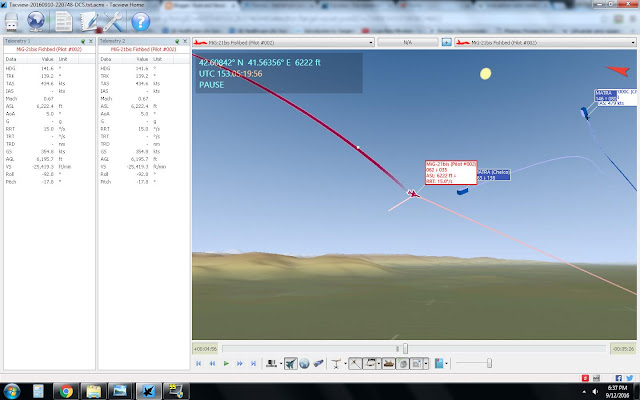Click the Value column header in Telemetry 1
The width and height of the screenshot is (640, 400).
click(42, 59)
